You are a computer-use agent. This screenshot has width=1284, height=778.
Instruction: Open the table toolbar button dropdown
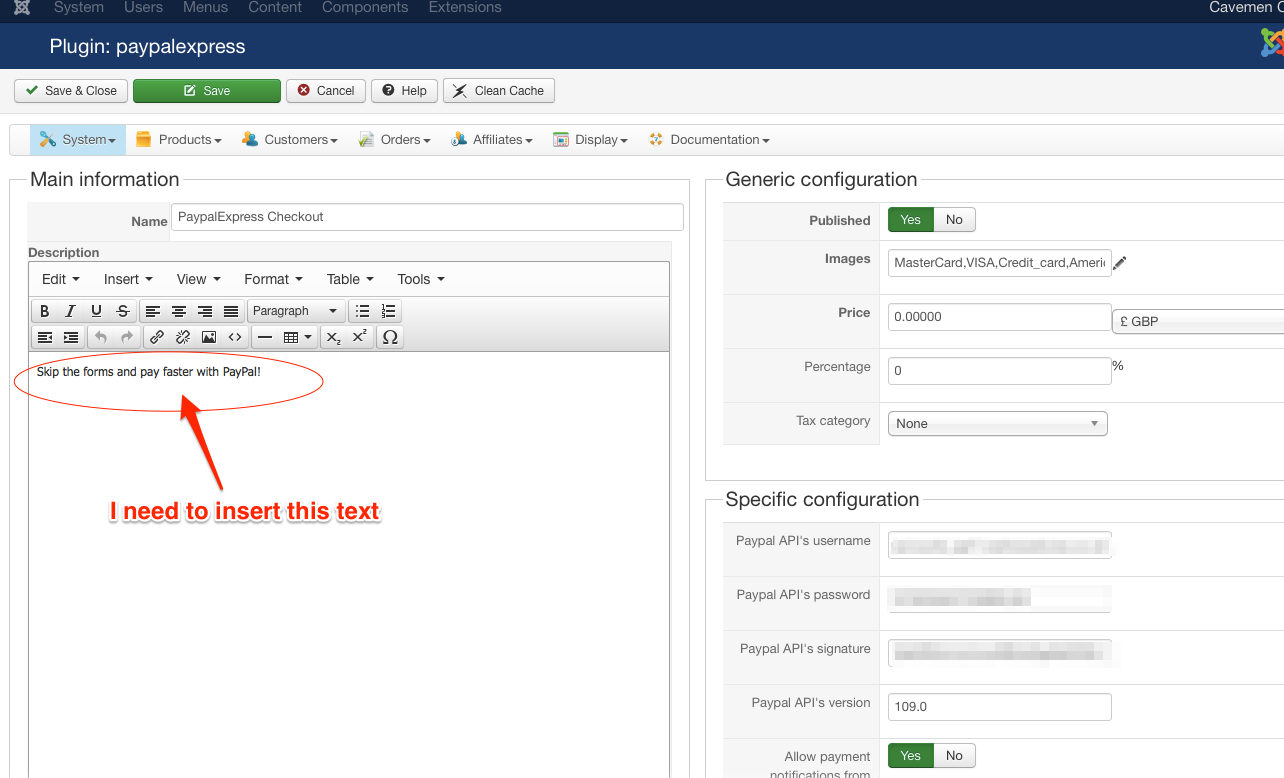[x=299, y=337]
